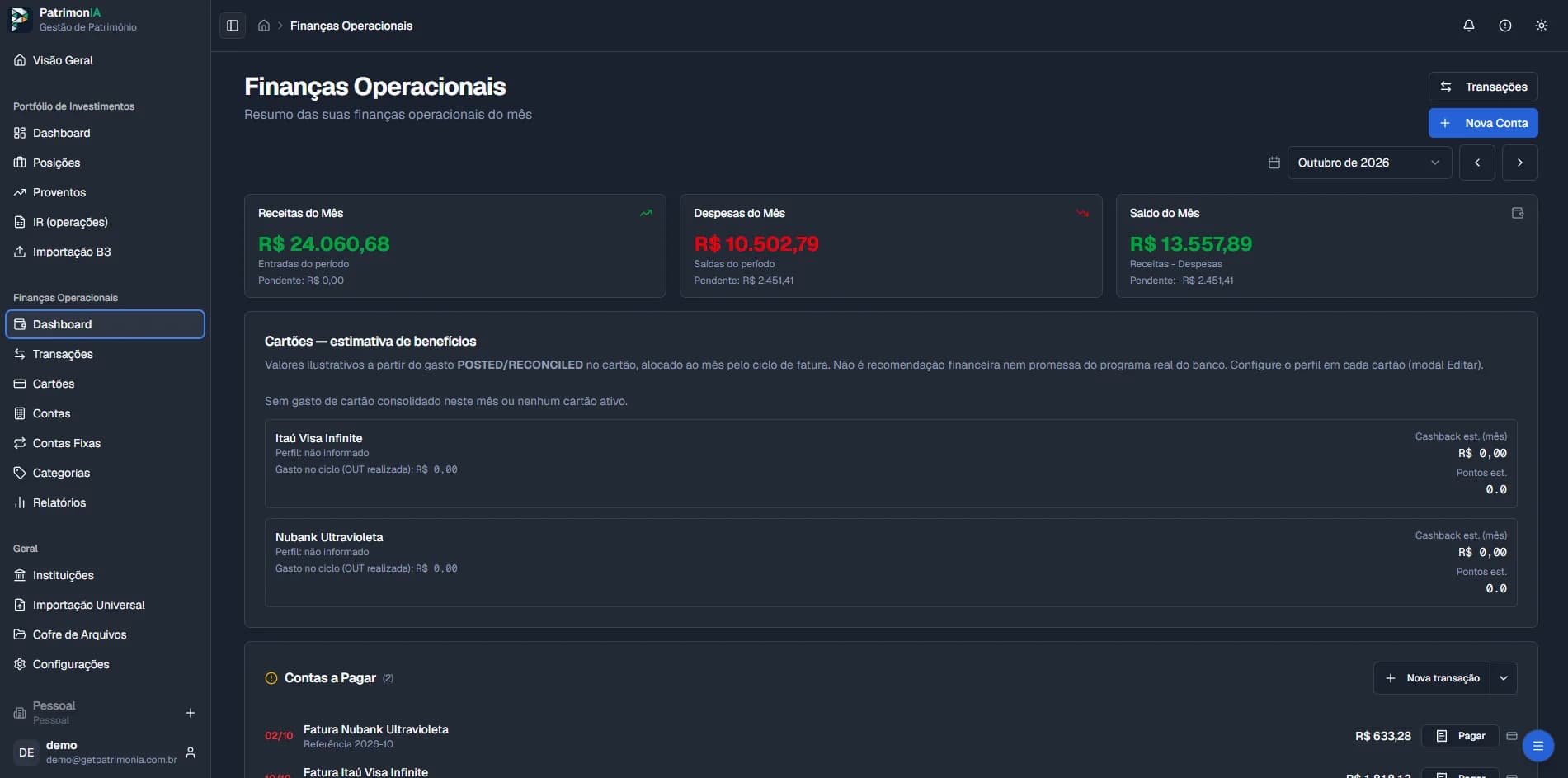The image size is (1568, 778).
Task: Open Relatórios page
Action: 105,502
